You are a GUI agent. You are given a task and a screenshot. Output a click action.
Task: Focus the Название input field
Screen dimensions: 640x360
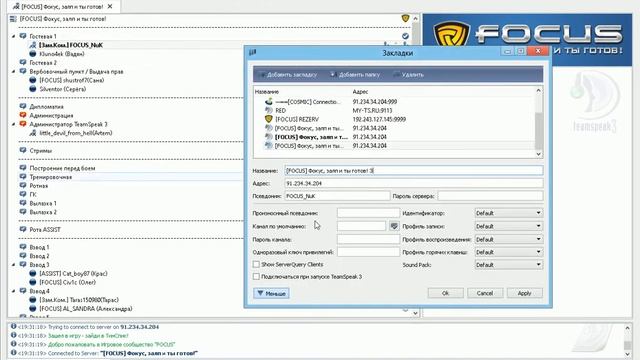413,170
